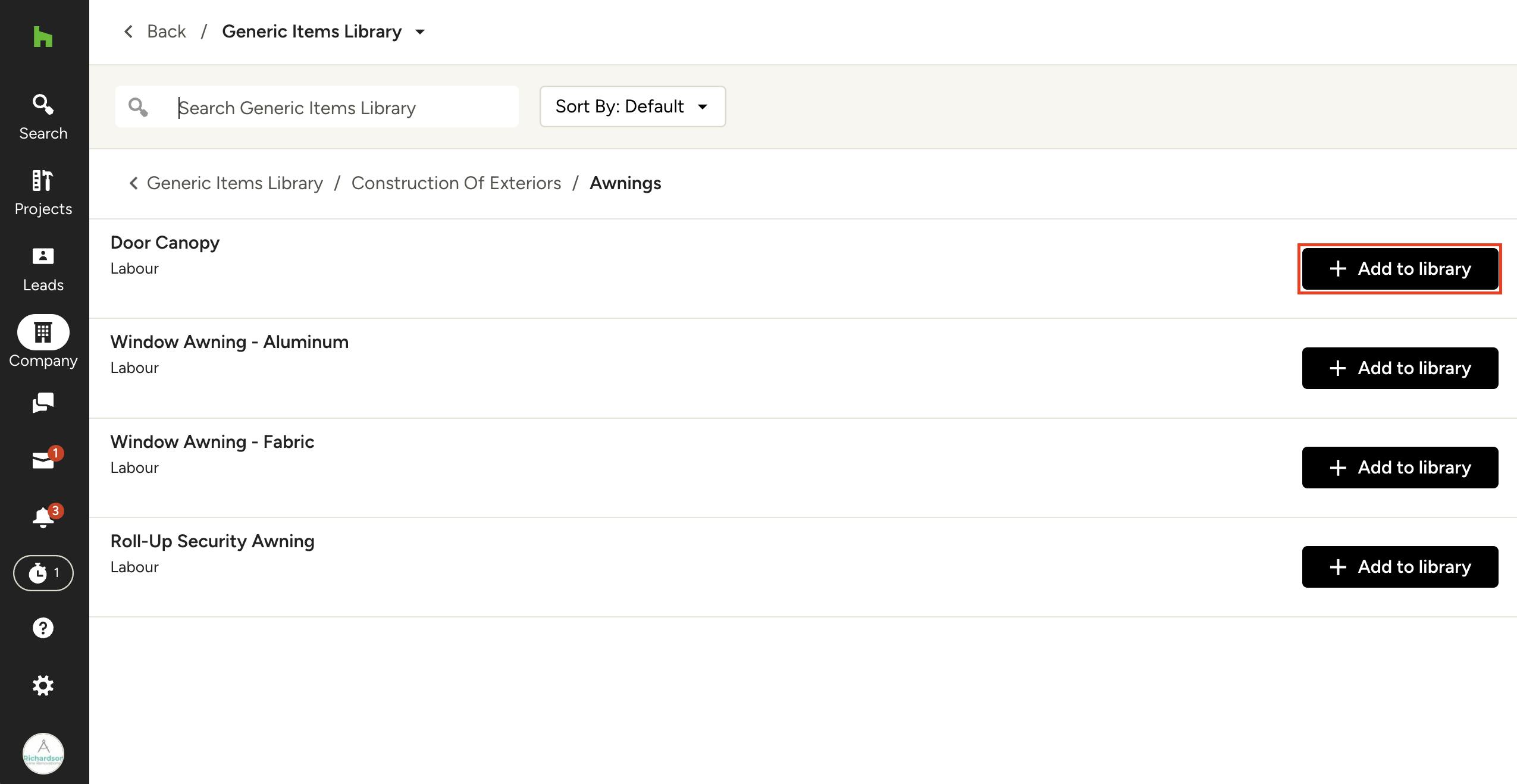
Task: Add Door Canopy to library
Action: click(x=1399, y=269)
